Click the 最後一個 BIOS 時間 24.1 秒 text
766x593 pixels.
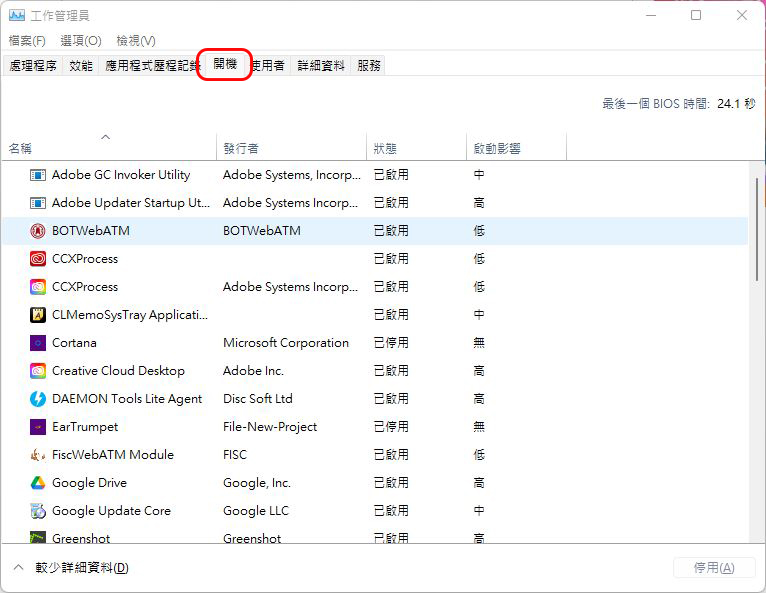[x=679, y=104]
